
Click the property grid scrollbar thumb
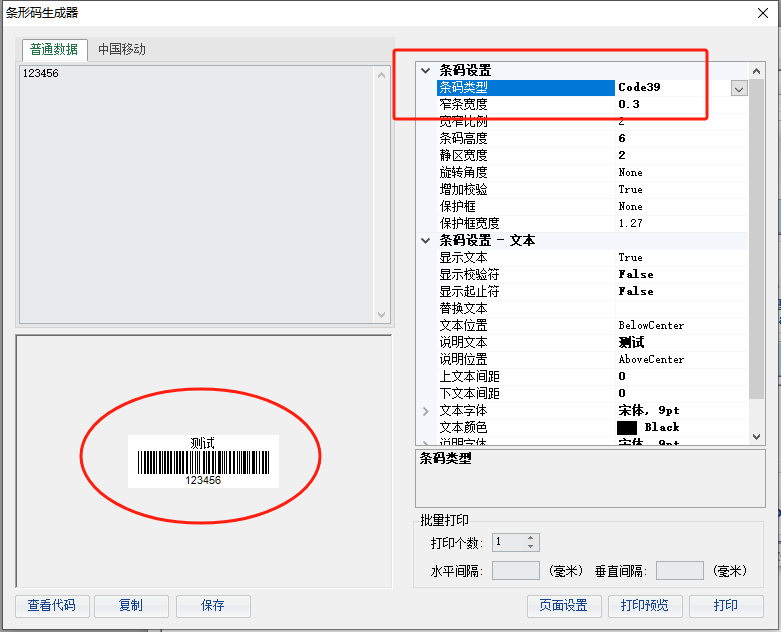tap(756, 239)
